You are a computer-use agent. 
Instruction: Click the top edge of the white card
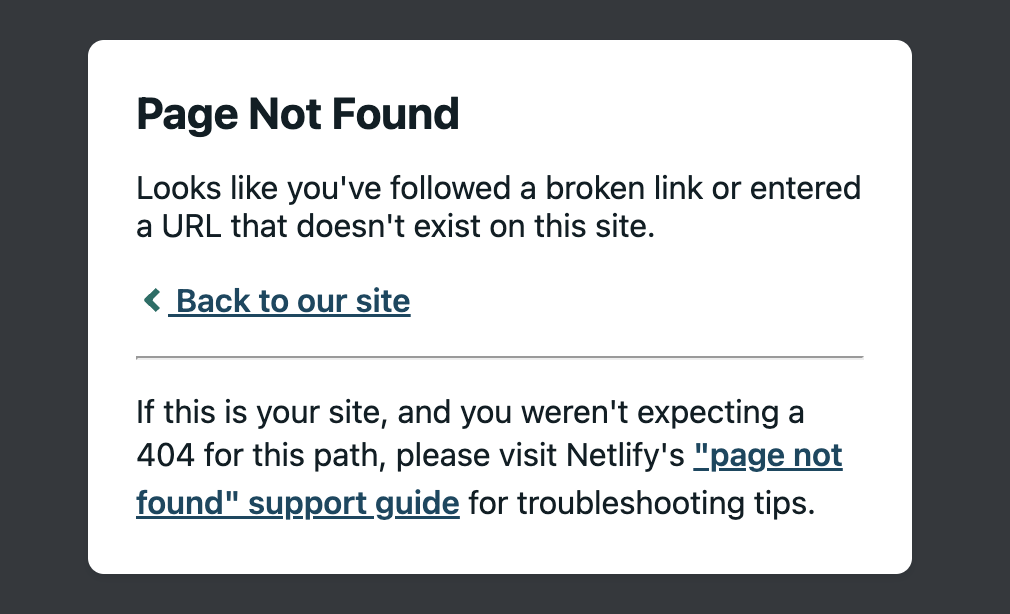pos(500,41)
